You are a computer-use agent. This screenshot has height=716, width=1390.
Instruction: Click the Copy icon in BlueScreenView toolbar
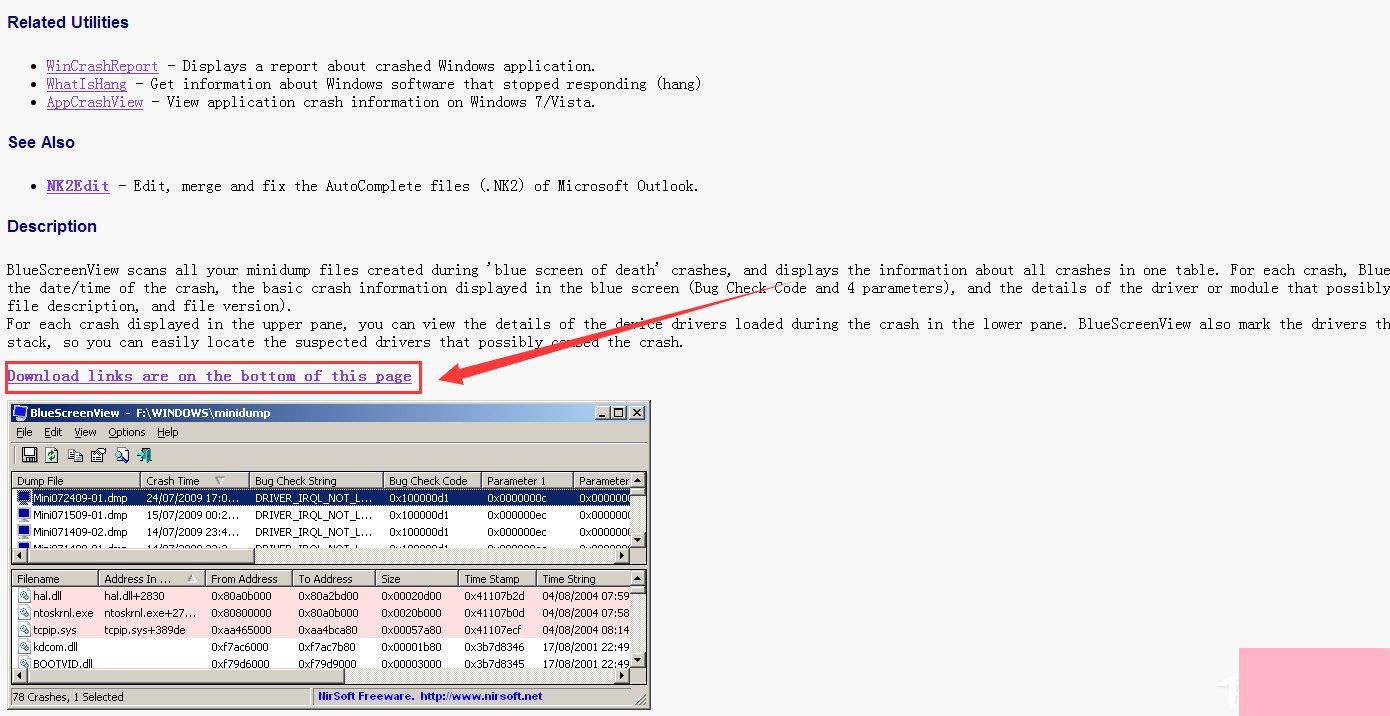[75, 455]
